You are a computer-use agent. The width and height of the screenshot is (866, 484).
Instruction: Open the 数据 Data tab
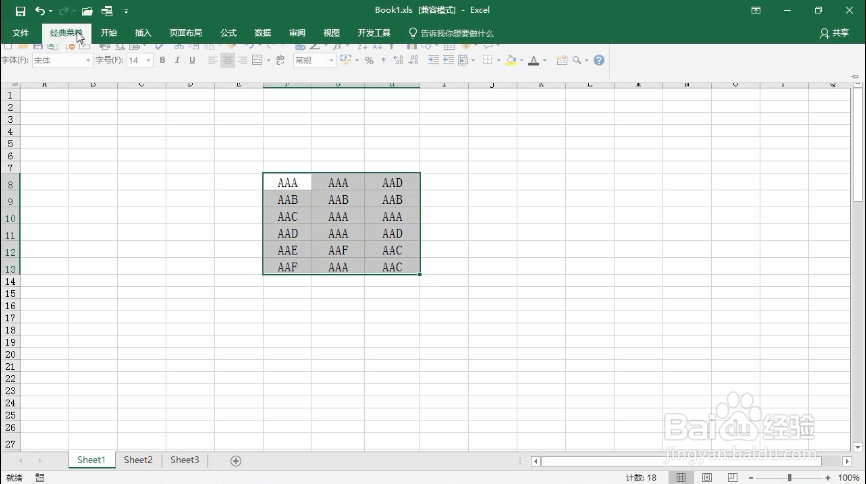[x=263, y=33]
